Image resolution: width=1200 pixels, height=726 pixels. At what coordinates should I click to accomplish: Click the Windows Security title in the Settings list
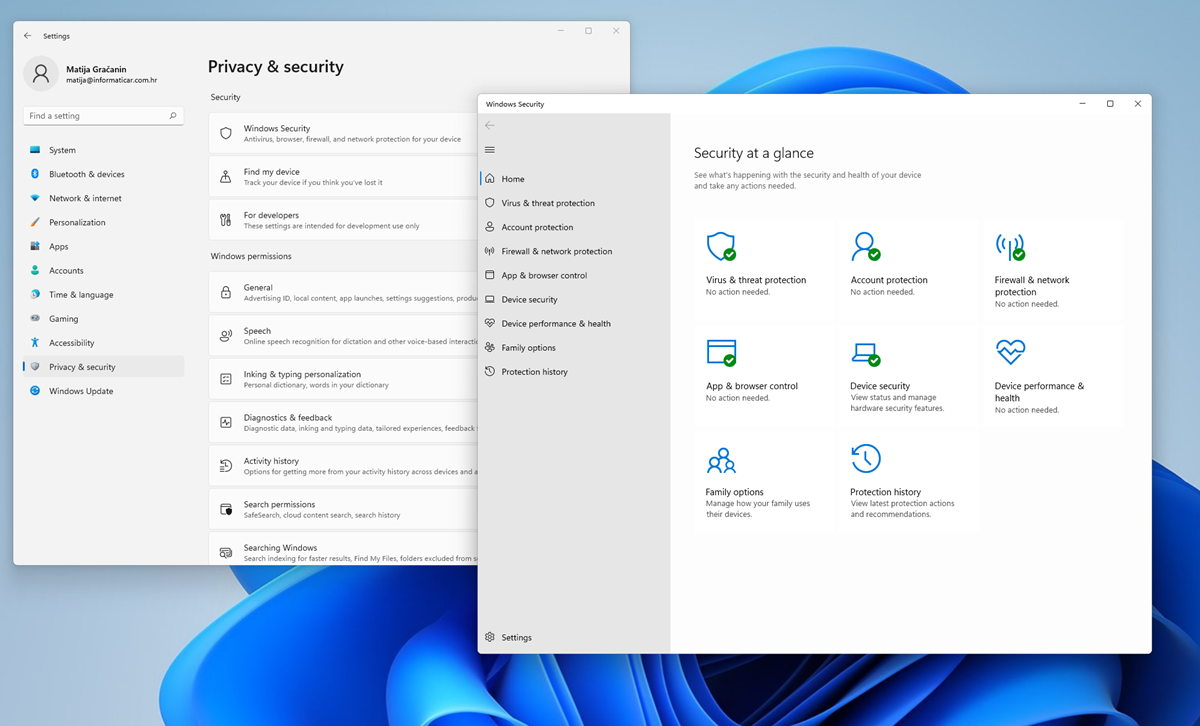pos(277,128)
